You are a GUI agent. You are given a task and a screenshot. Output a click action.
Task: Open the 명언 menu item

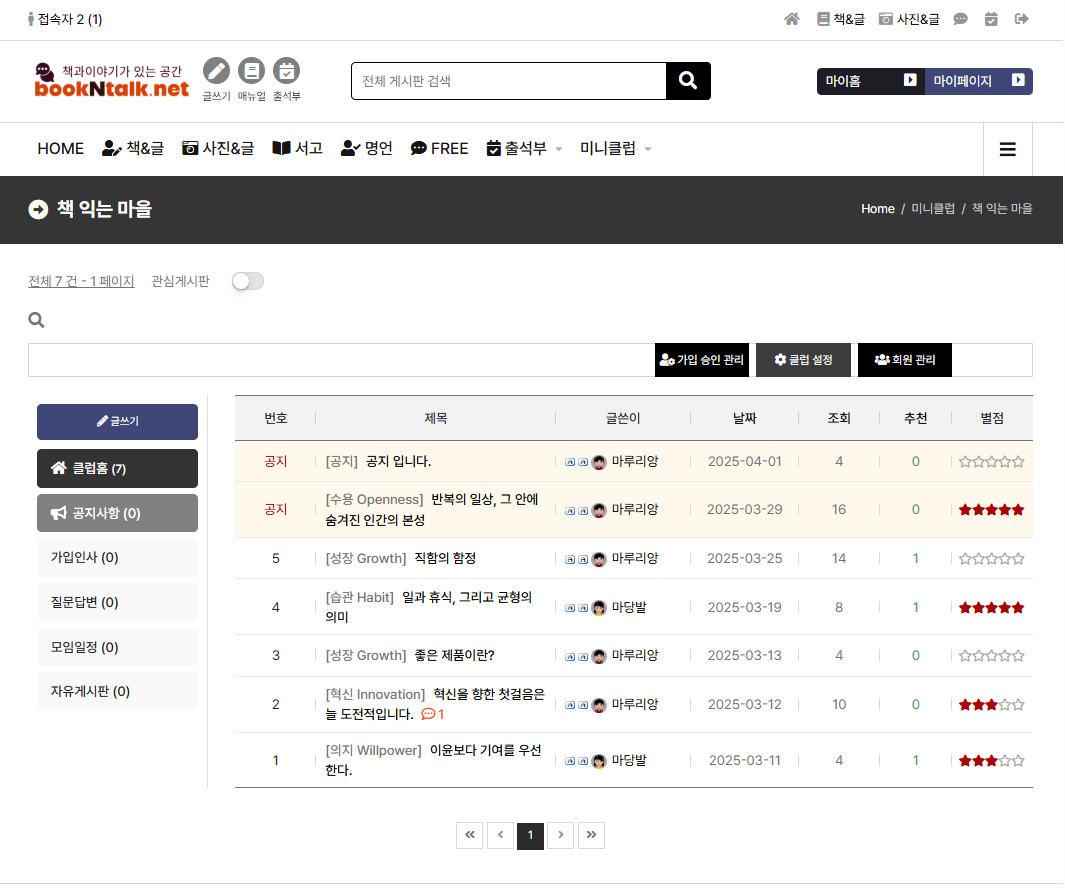pos(366,148)
